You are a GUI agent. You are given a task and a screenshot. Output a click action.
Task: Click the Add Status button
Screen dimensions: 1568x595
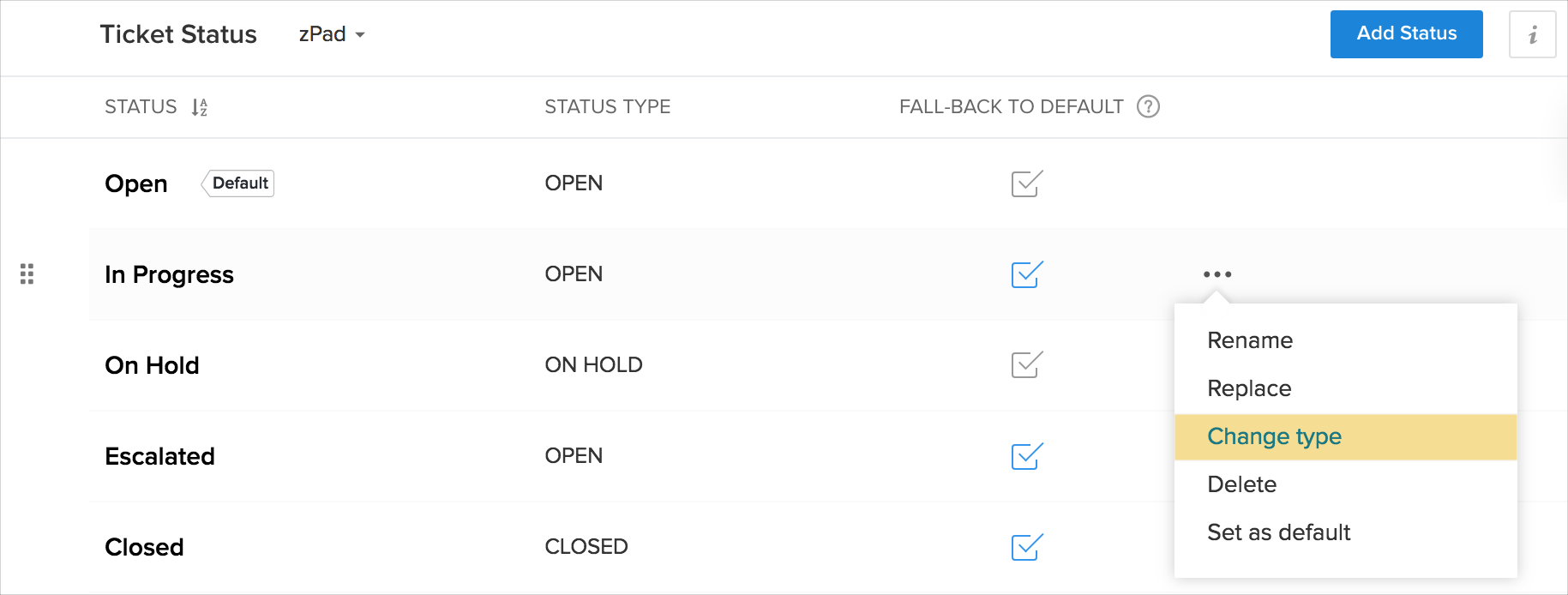[1406, 34]
